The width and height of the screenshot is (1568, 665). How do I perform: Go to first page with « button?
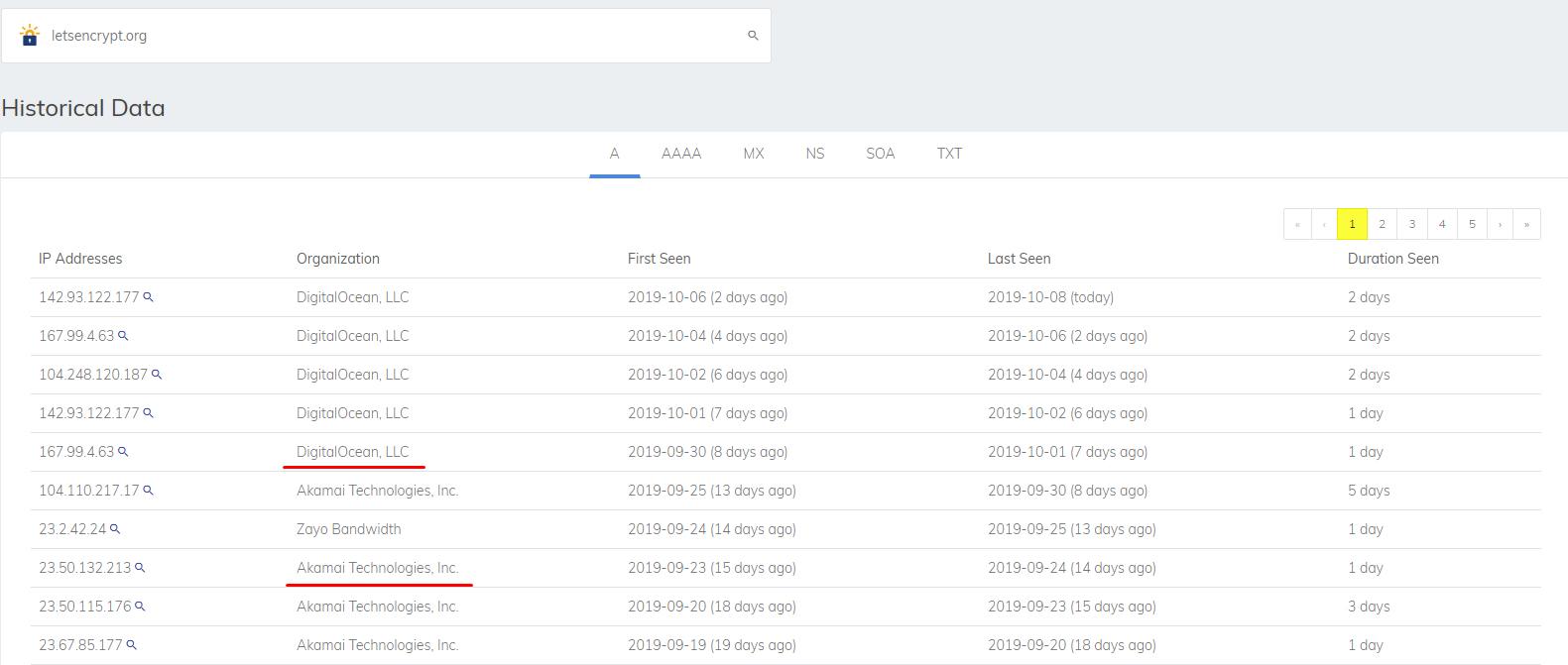tap(1297, 224)
